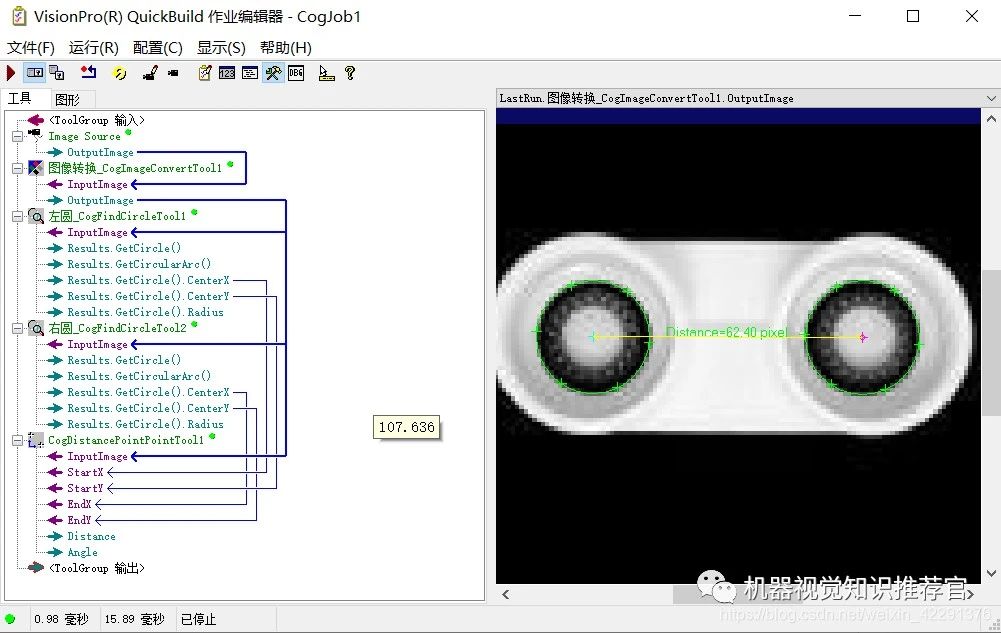1001x633 pixels.
Task: Click the image display scroll down arrow
Action: pyautogui.click(x=991, y=574)
